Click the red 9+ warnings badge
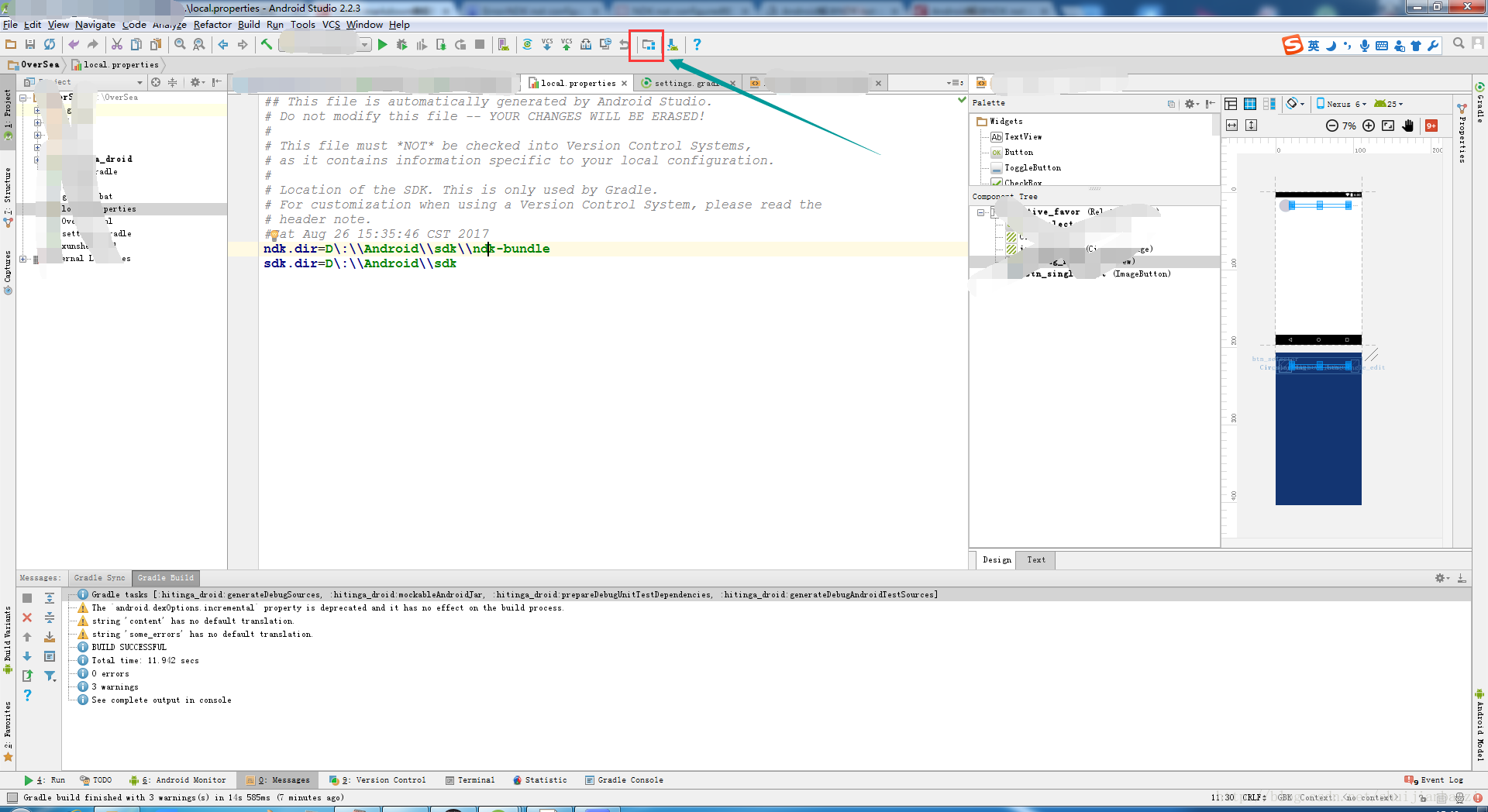The width and height of the screenshot is (1488, 812). coord(1431,126)
